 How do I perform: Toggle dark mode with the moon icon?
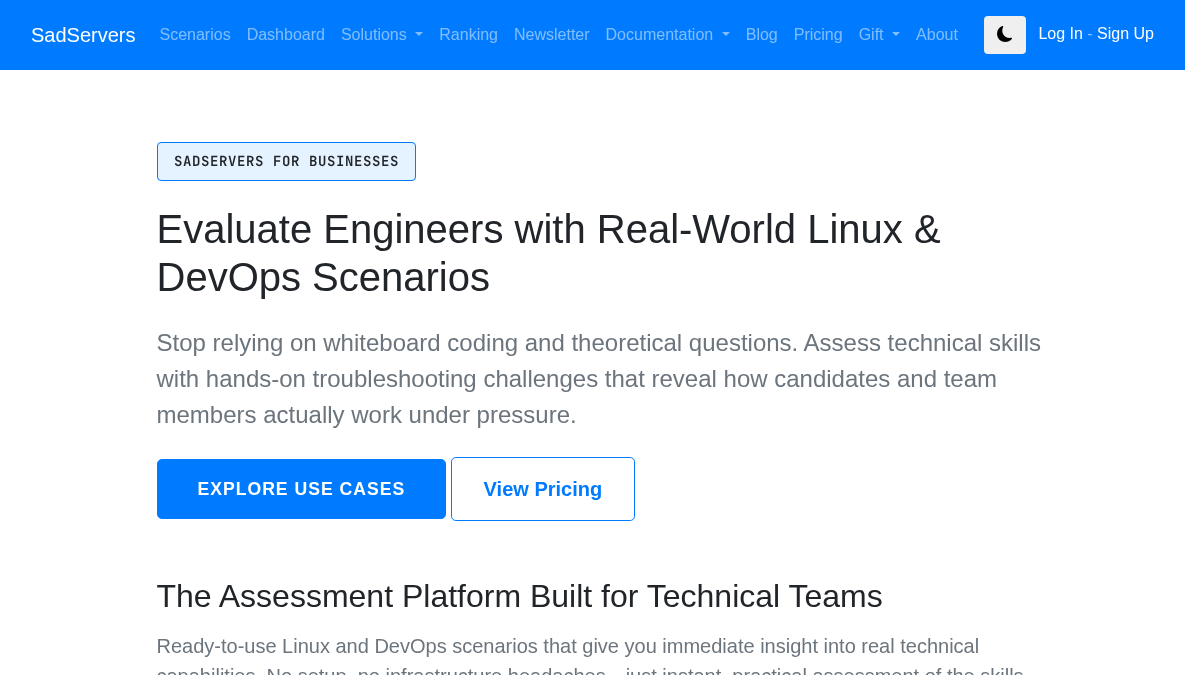click(x=1004, y=35)
